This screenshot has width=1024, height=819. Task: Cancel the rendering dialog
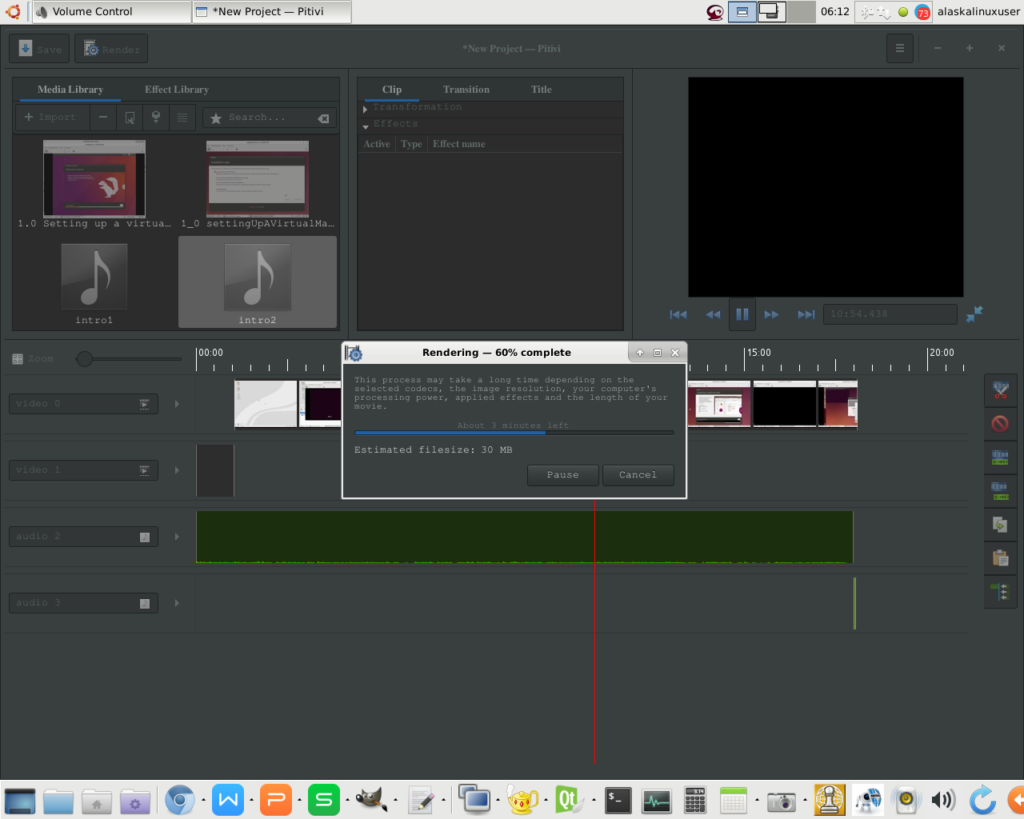[x=637, y=475]
